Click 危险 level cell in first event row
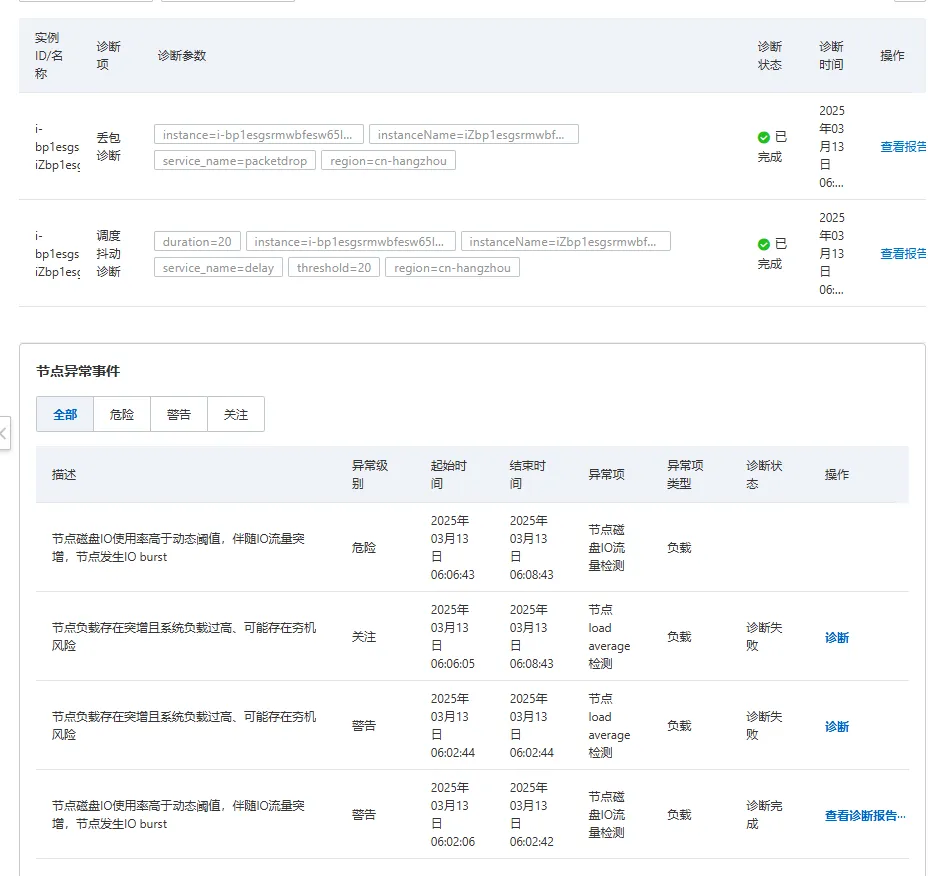 point(363,548)
